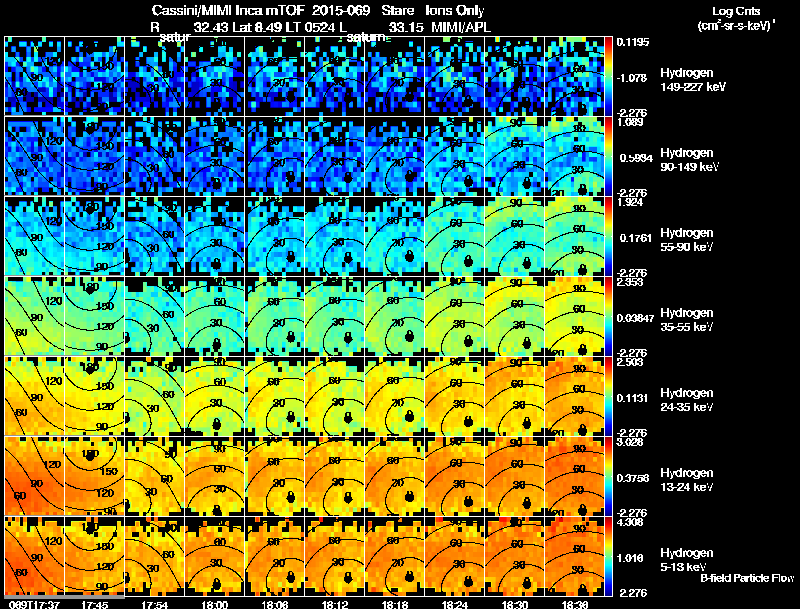Click the 'Cassini/MIMI Inca mTOF' title text

click(228, 11)
